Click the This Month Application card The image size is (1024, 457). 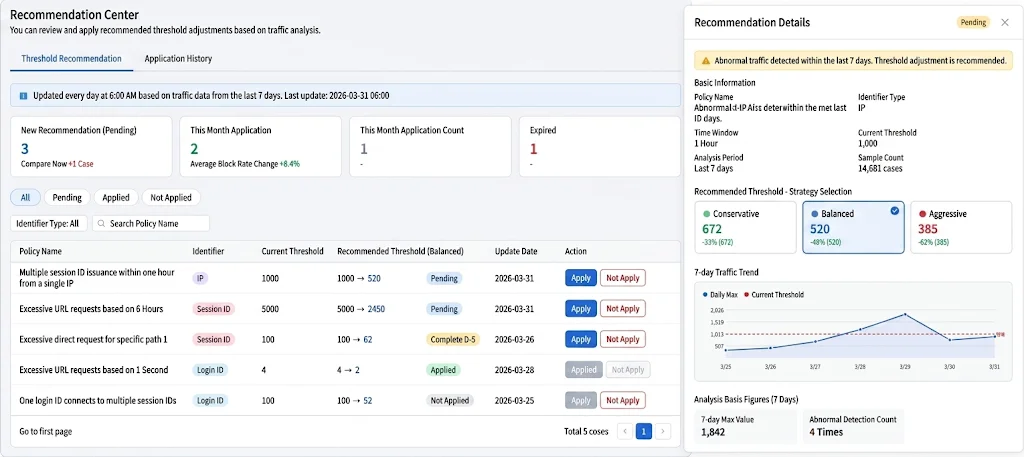coord(261,147)
